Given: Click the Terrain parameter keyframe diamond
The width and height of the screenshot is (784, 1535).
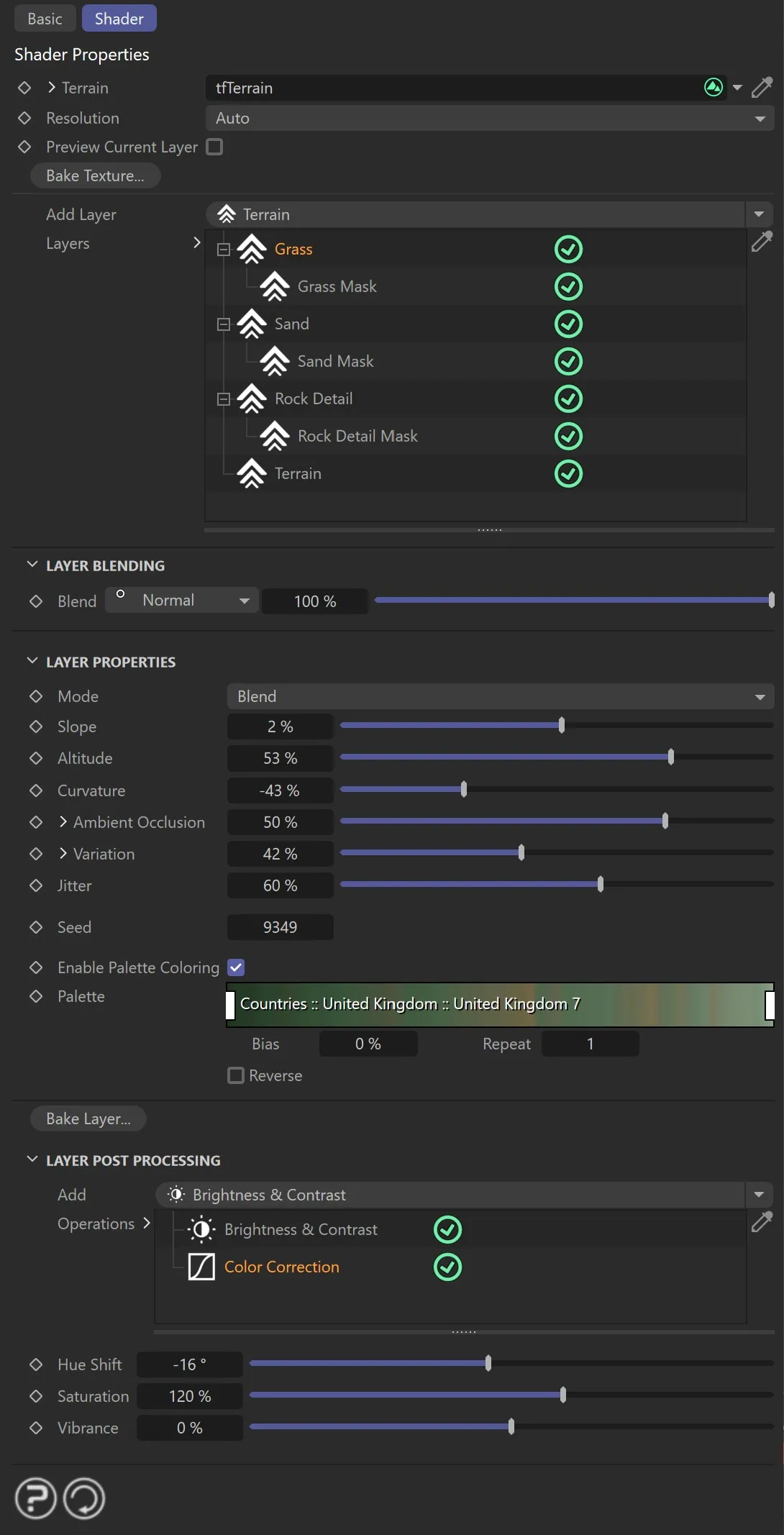Looking at the screenshot, I should pyautogui.click(x=24, y=88).
